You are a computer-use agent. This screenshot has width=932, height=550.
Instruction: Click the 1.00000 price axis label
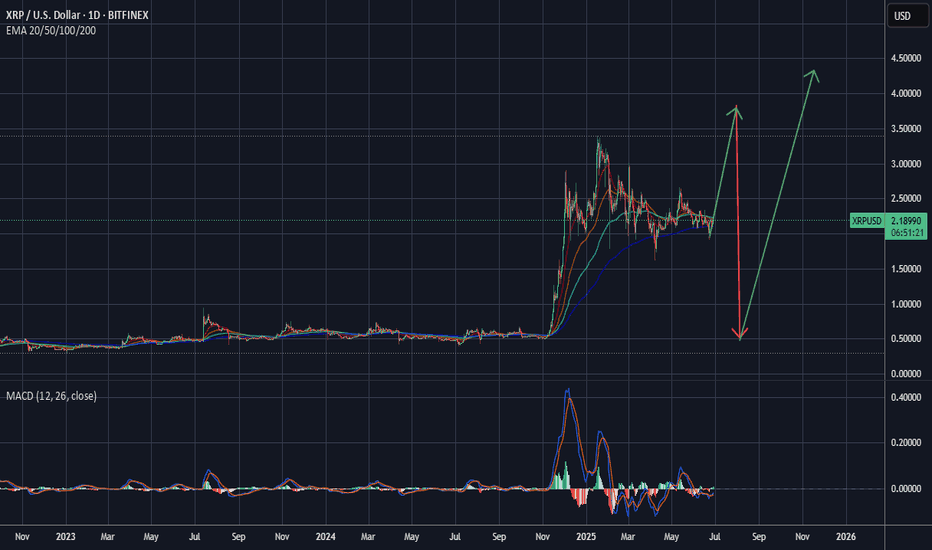click(906, 304)
